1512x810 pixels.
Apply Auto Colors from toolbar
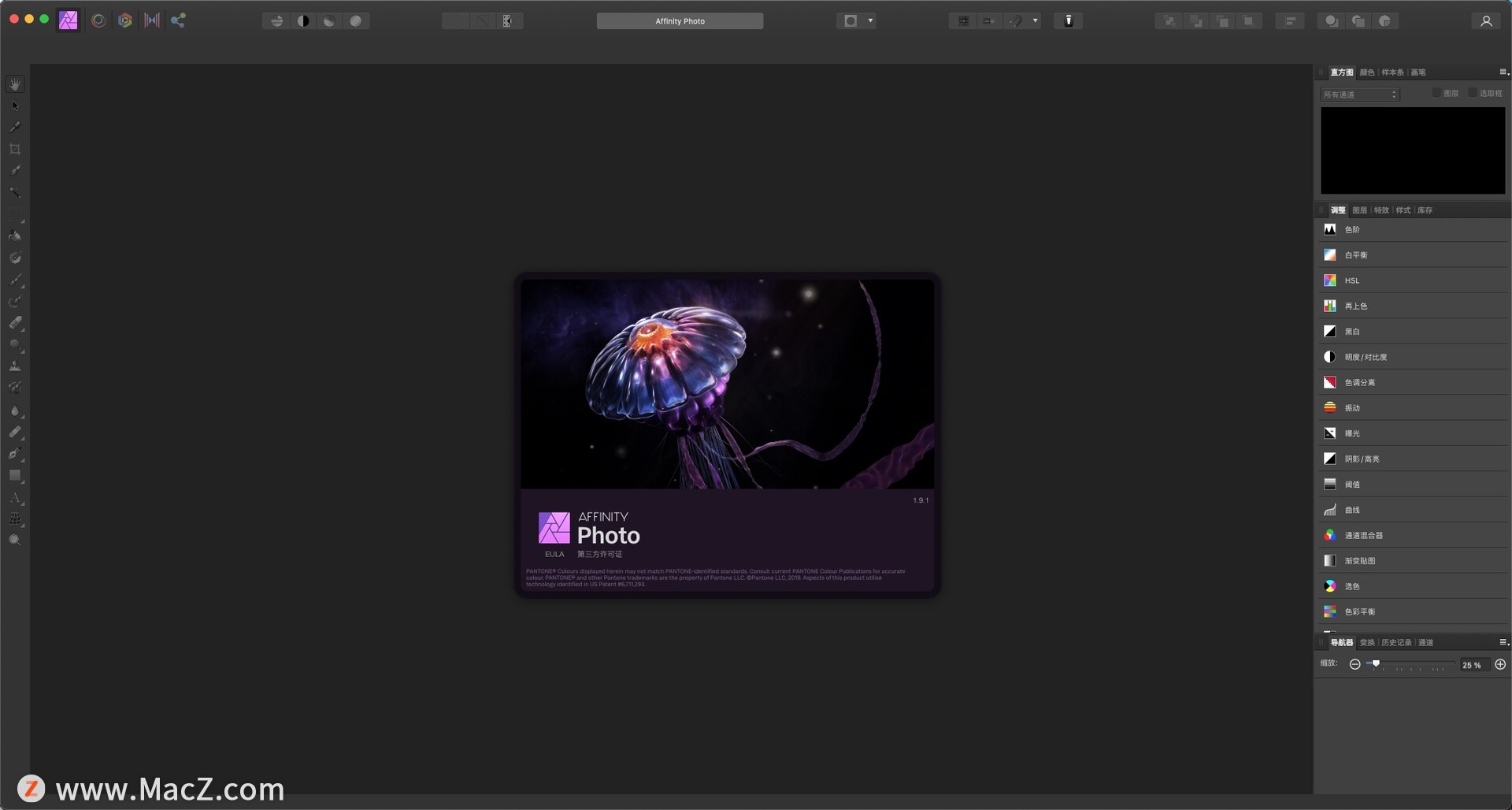tap(329, 21)
